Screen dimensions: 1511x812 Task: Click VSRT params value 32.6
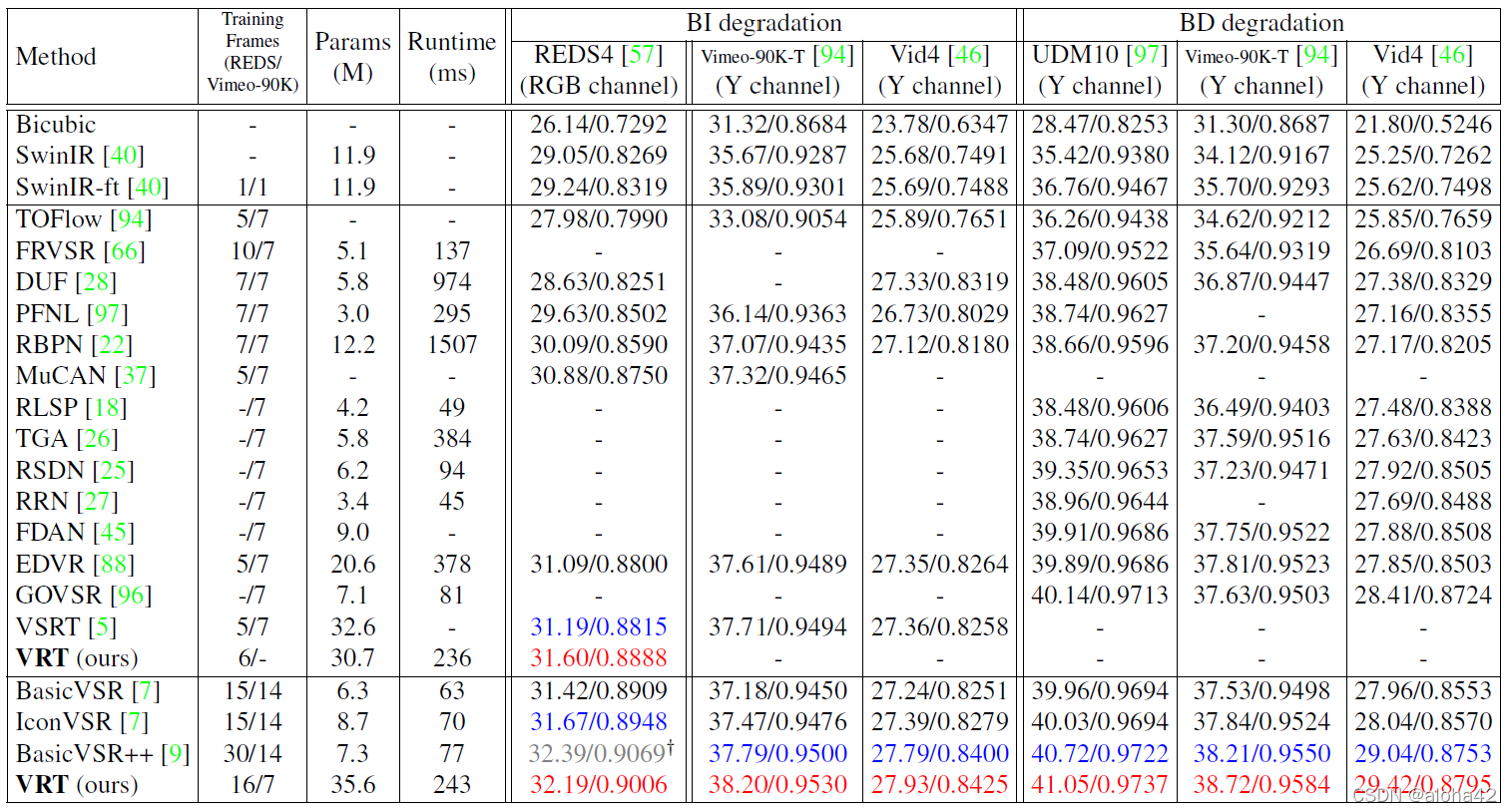353,627
